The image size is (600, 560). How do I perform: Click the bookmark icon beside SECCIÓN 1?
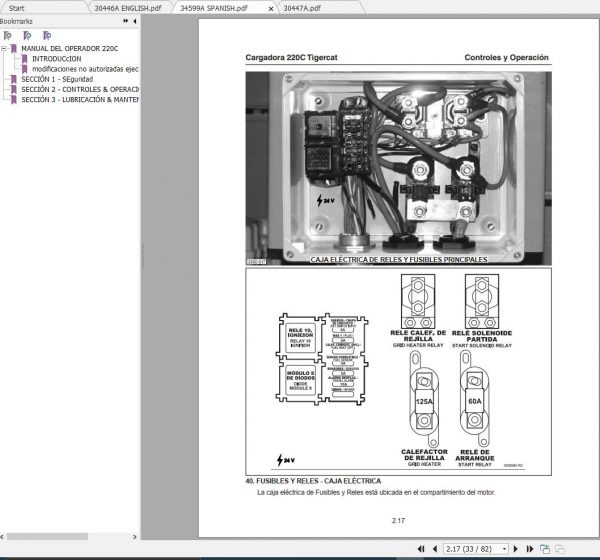point(14,79)
